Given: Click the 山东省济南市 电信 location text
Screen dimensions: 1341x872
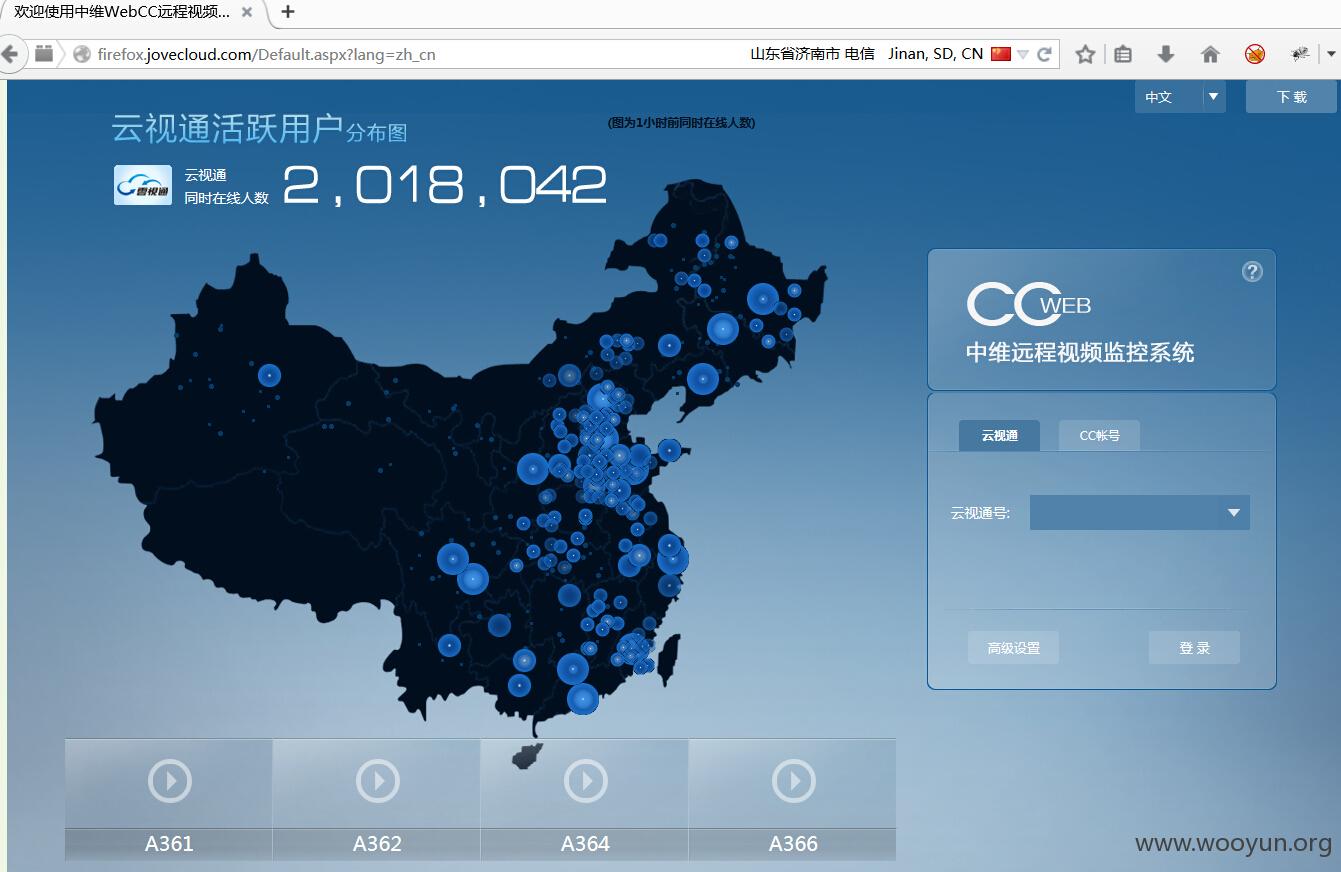Looking at the screenshot, I should [x=812, y=54].
